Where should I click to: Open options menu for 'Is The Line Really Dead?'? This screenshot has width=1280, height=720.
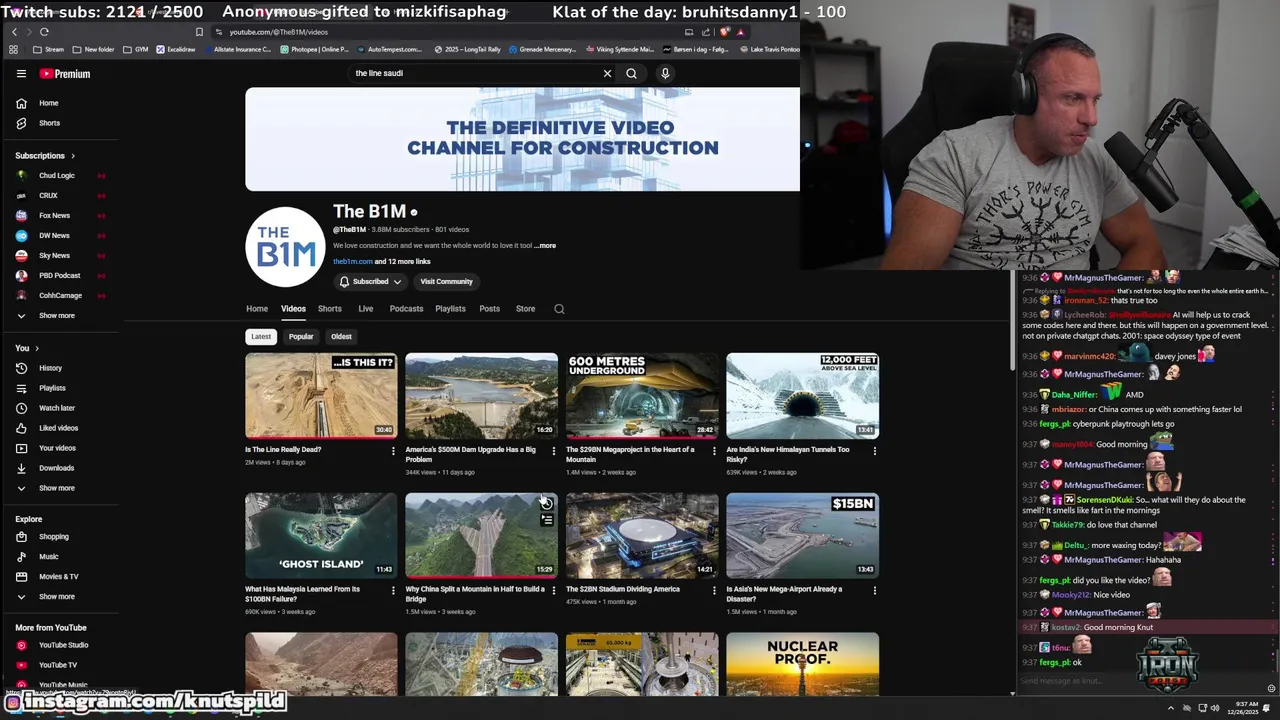point(393,451)
